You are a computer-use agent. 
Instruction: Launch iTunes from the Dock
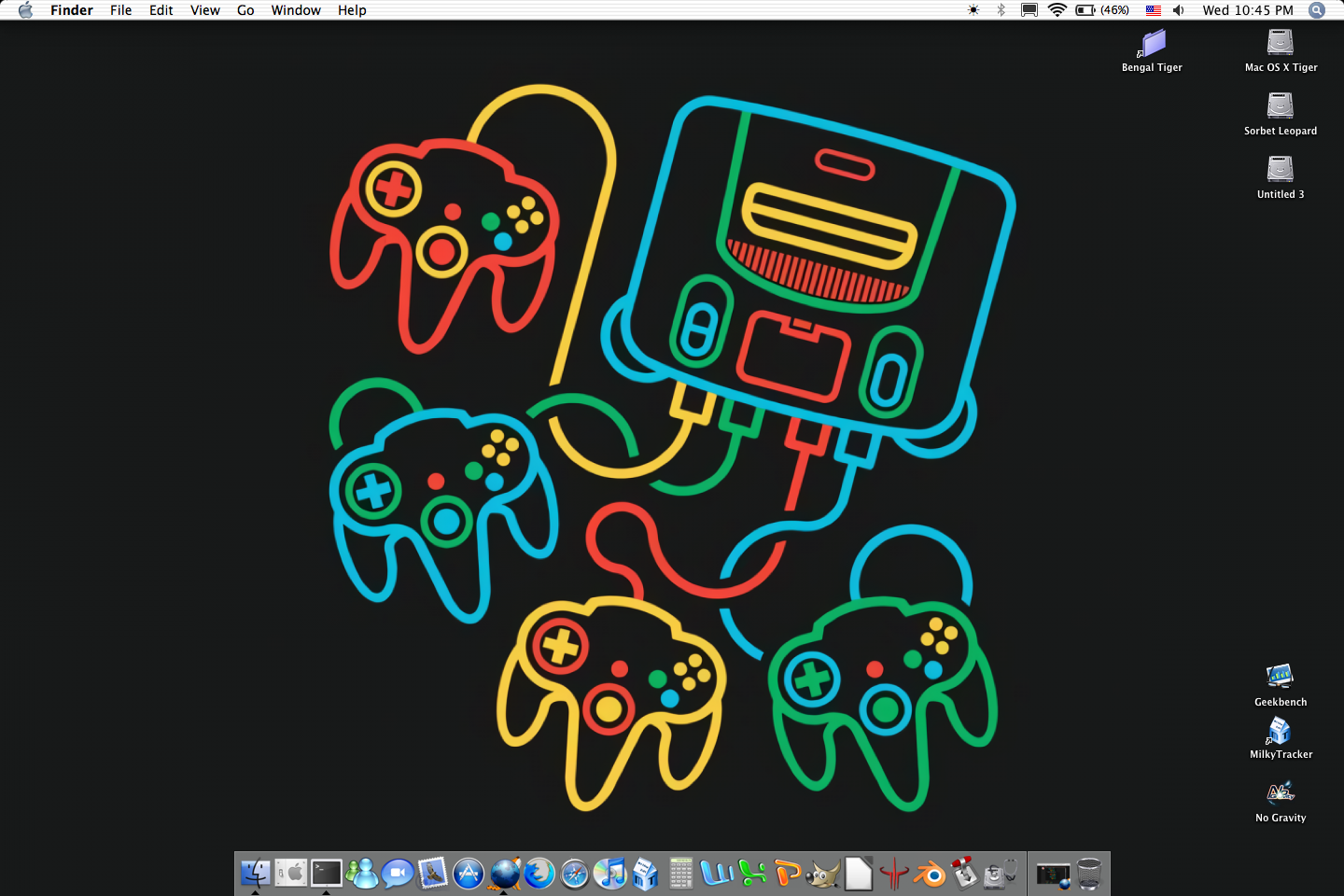point(610,874)
